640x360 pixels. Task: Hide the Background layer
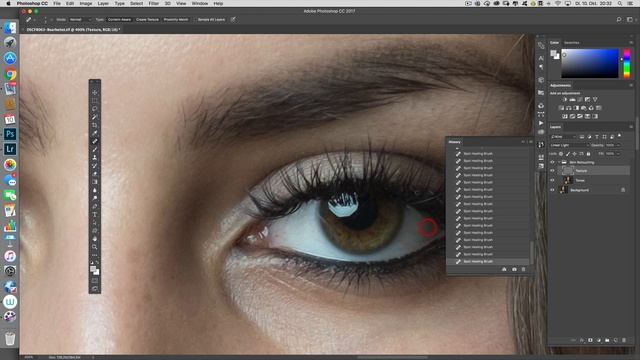(552, 190)
